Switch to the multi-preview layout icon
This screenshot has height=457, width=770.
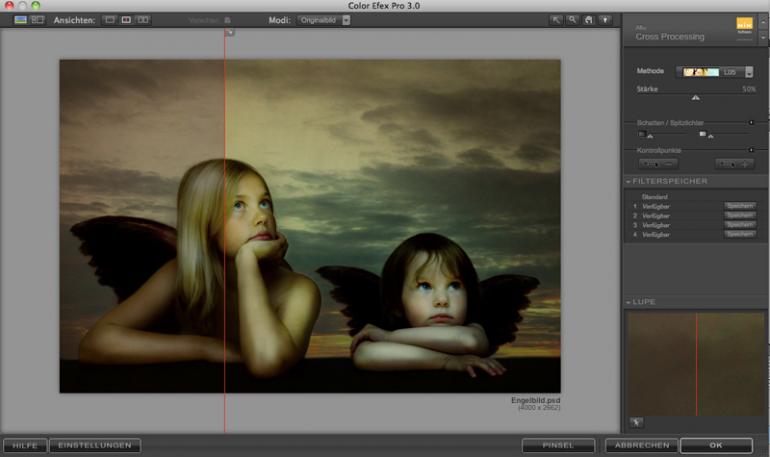[x=37, y=20]
